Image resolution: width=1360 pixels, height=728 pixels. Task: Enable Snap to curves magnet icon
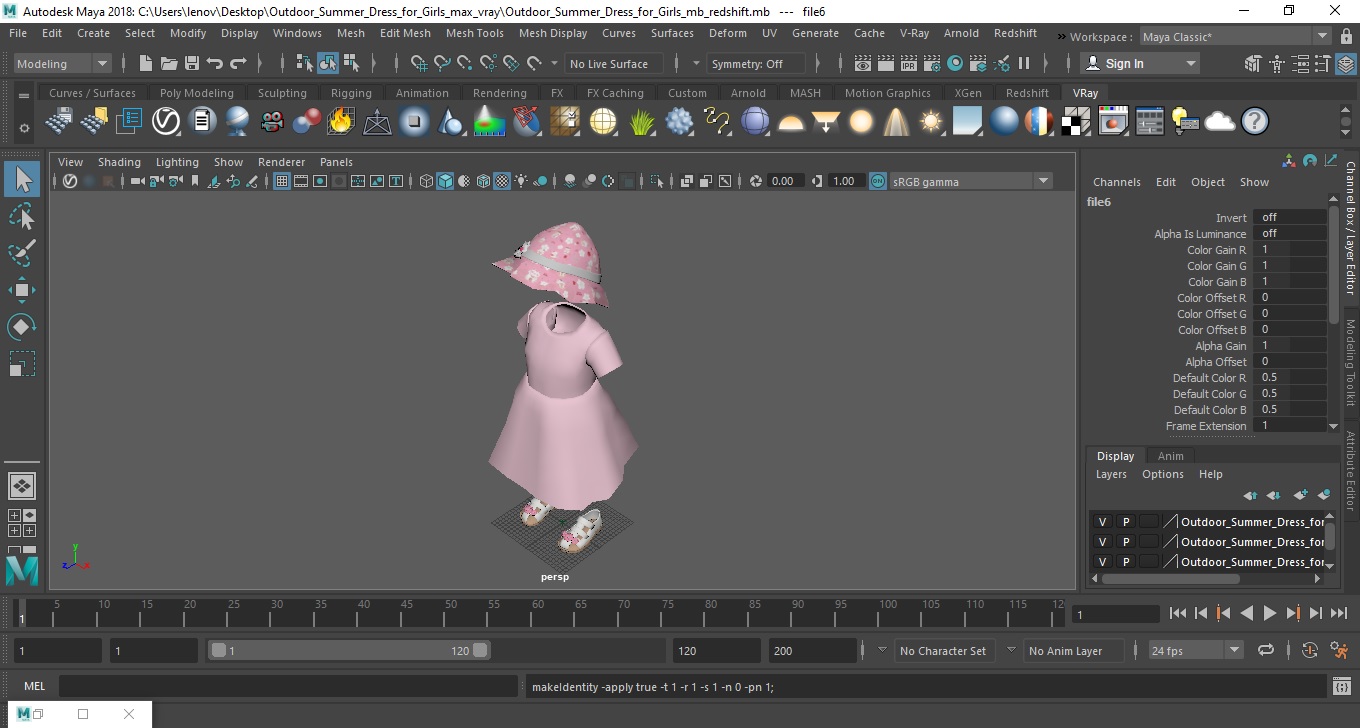442,63
